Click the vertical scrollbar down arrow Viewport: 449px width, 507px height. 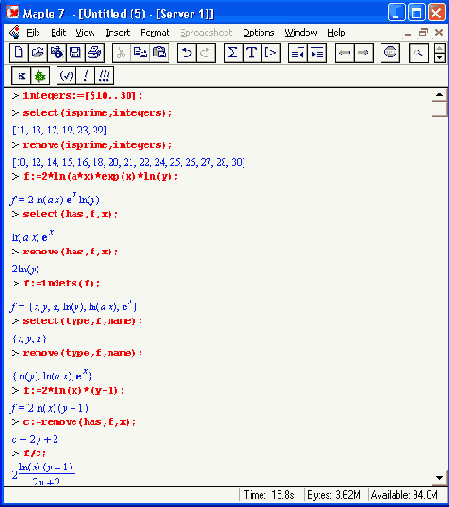439,478
